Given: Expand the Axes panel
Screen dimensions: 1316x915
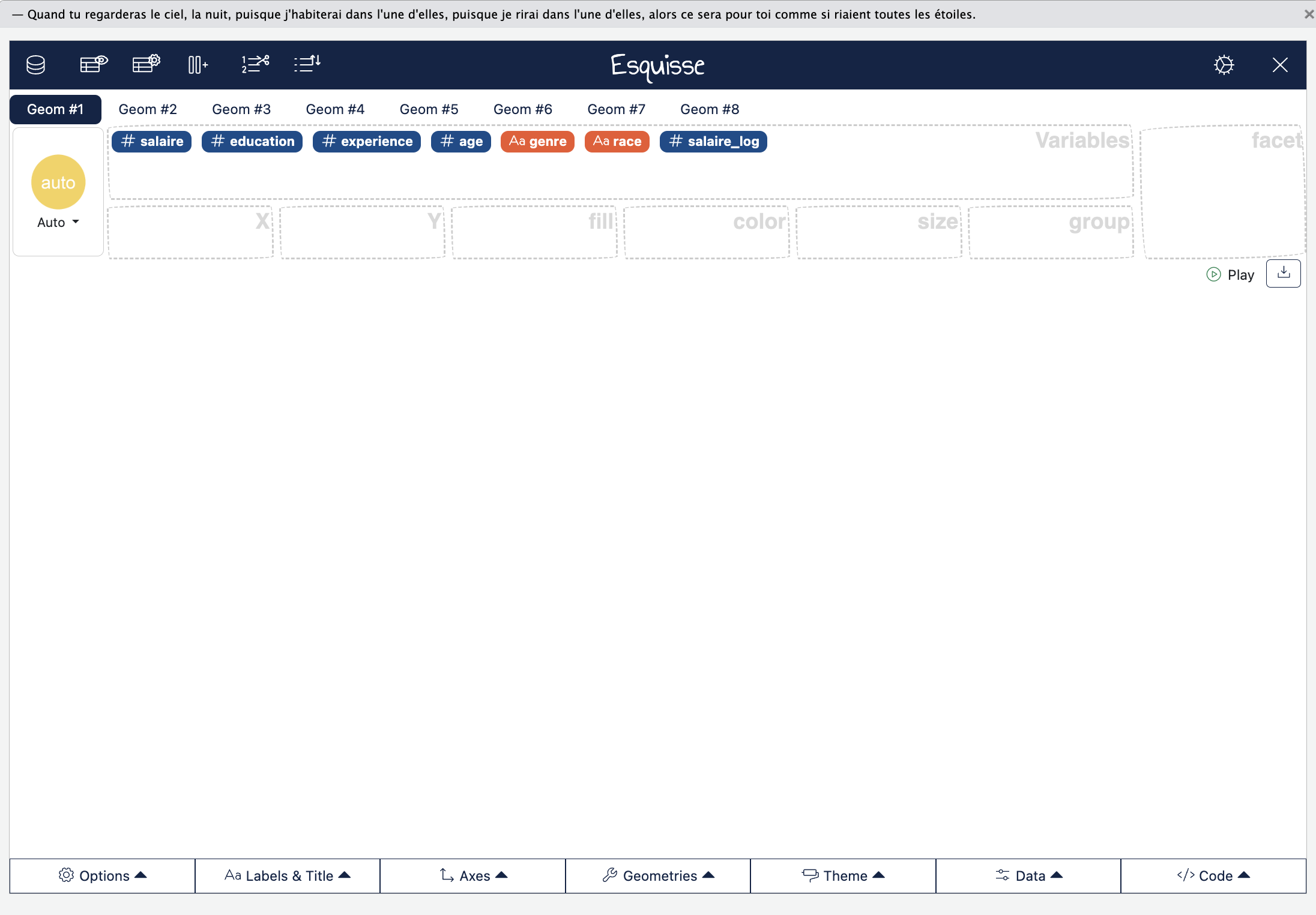Looking at the screenshot, I should coord(473,876).
